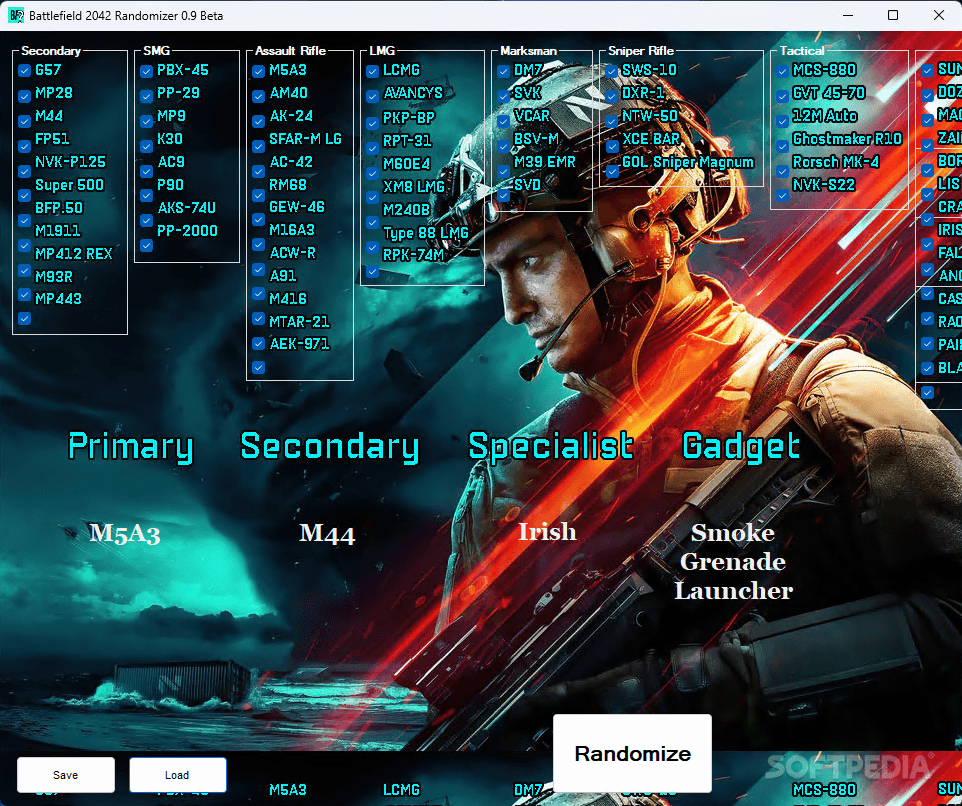Toggle the FP51 checkbox
Viewport: 962px width, 806px height.
25,146
